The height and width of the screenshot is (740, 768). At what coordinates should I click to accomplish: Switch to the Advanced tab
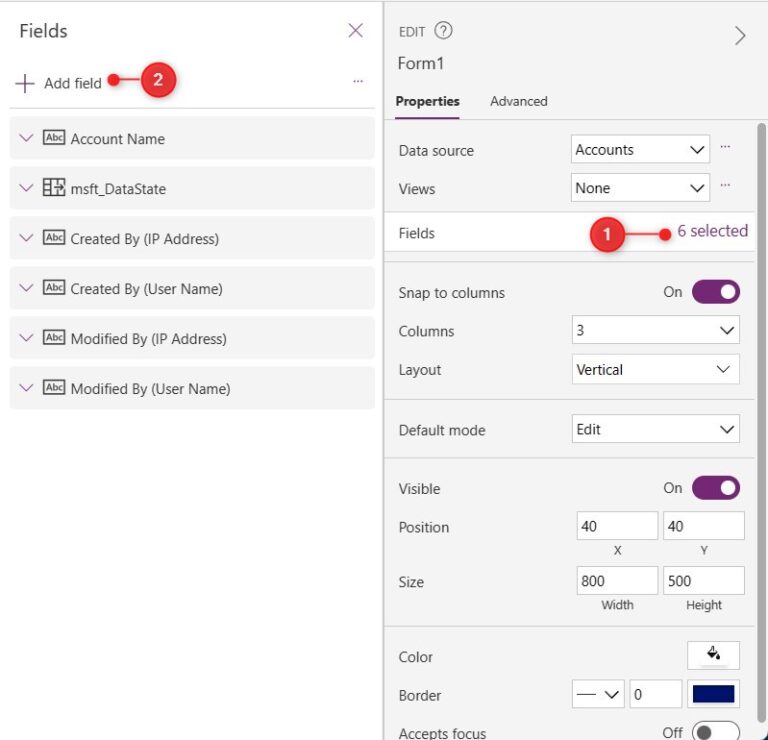click(x=518, y=101)
